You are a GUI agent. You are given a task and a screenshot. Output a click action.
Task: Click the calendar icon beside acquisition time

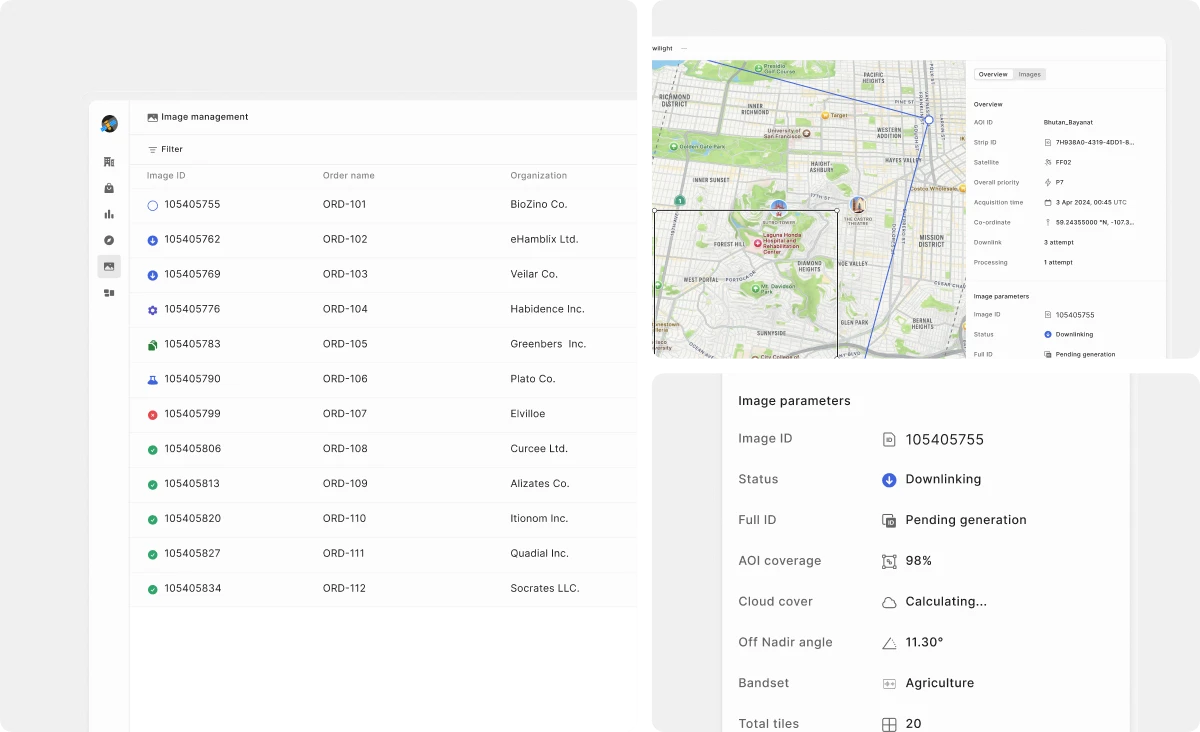[x=1048, y=202]
